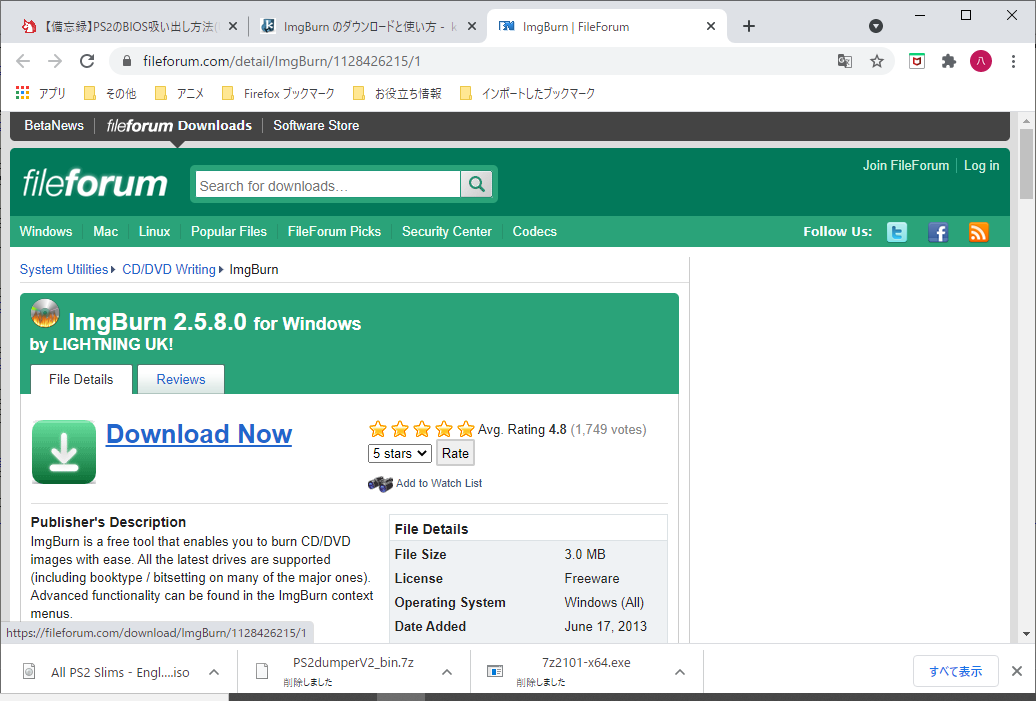The width and height of the screenshot is (1036, 701).
Task: Close the ImgBurn download guide tab
Action: click(472, 26)
